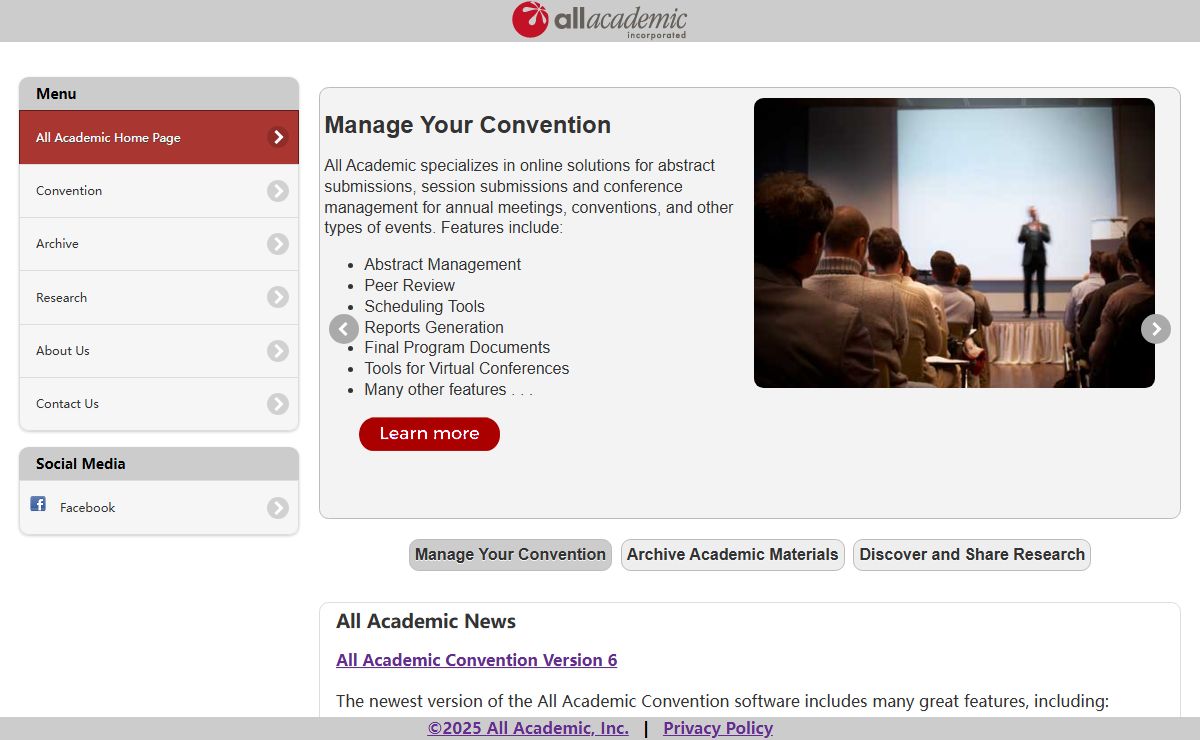Open the Archive menu item

(x=159, y=244)
